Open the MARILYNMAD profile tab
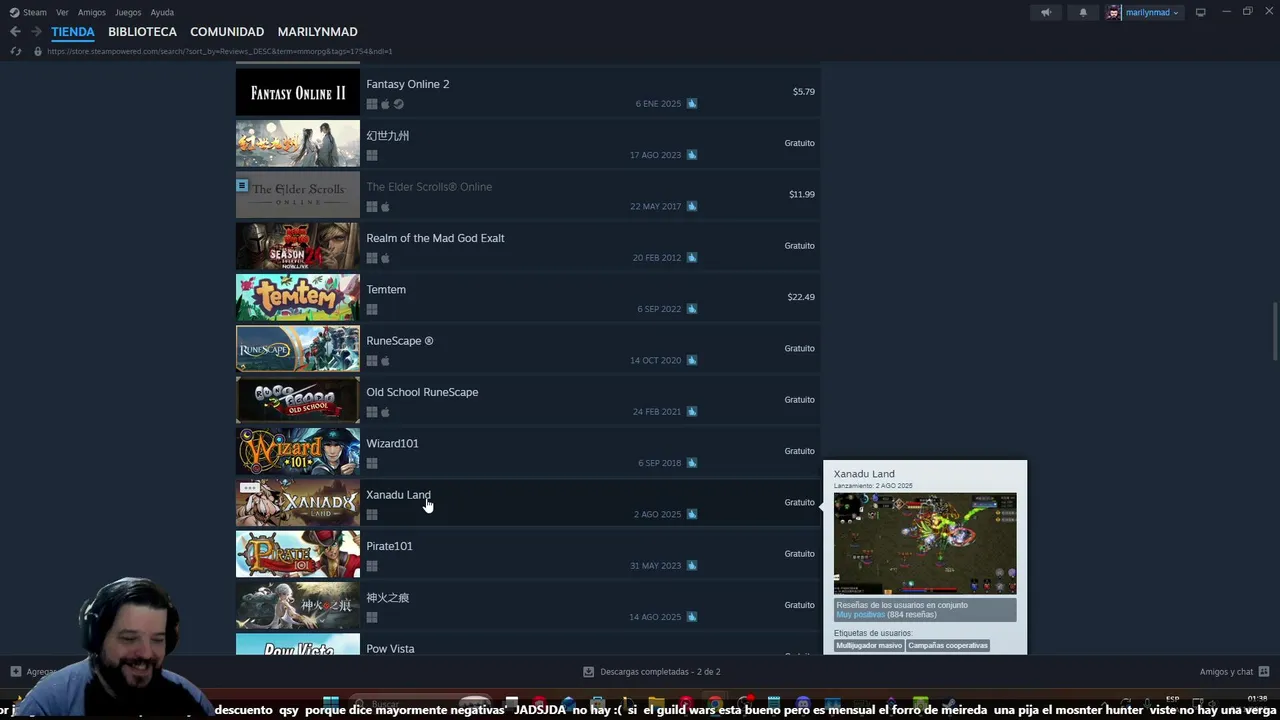This screenshot has width=1280, height=720. (x=317, y=32)
